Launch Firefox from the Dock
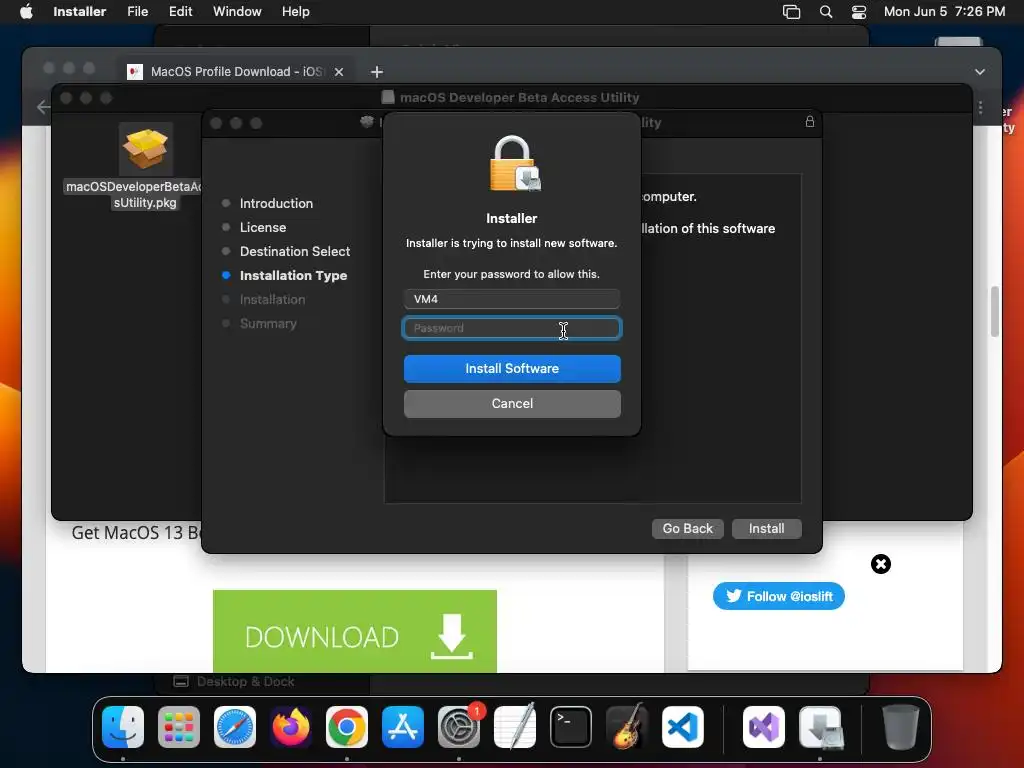The image size is (1024, 768). [291, 727]
